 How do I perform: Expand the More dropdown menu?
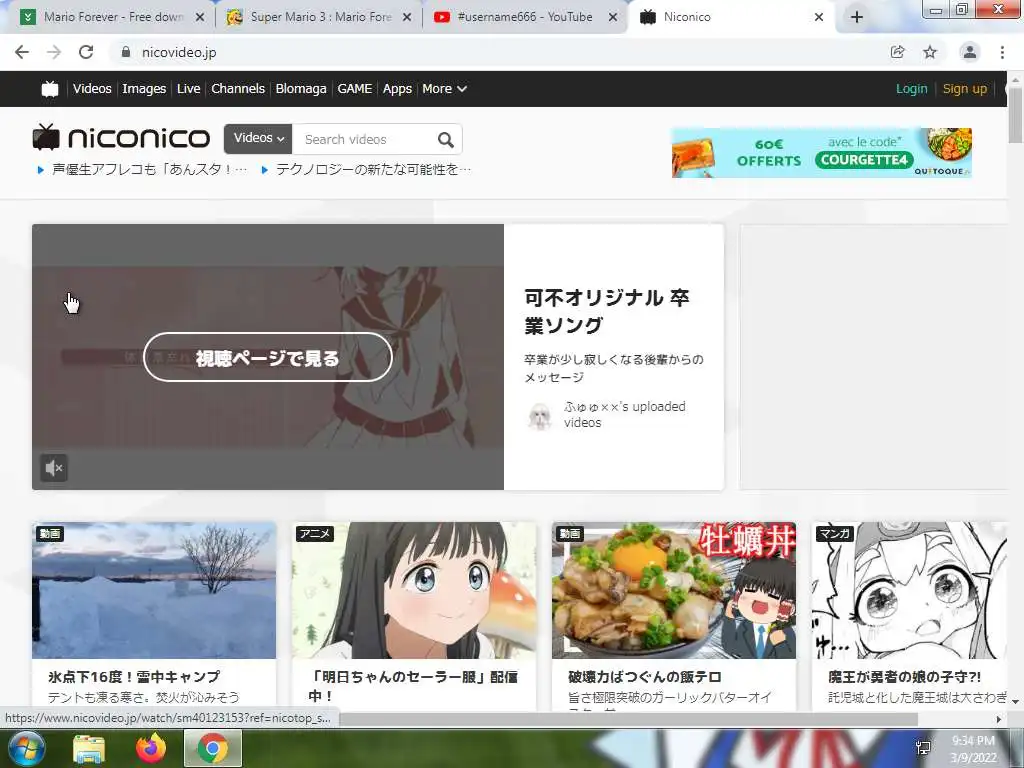point(444,88)
